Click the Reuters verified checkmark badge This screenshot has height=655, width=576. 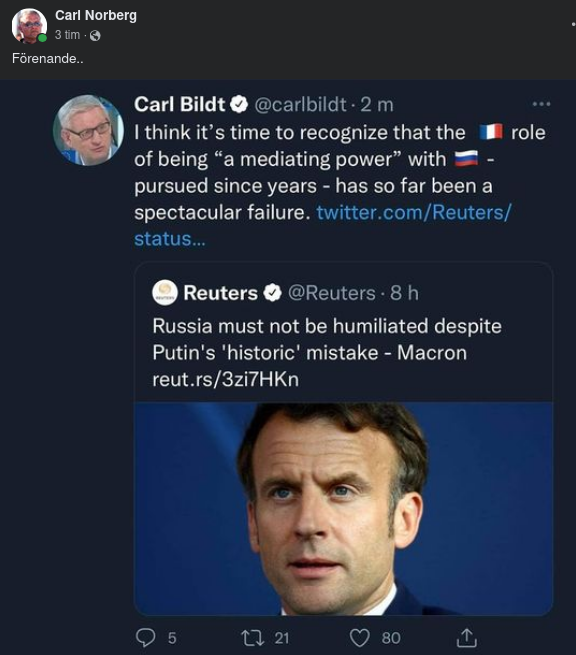[x=272, y=293]
